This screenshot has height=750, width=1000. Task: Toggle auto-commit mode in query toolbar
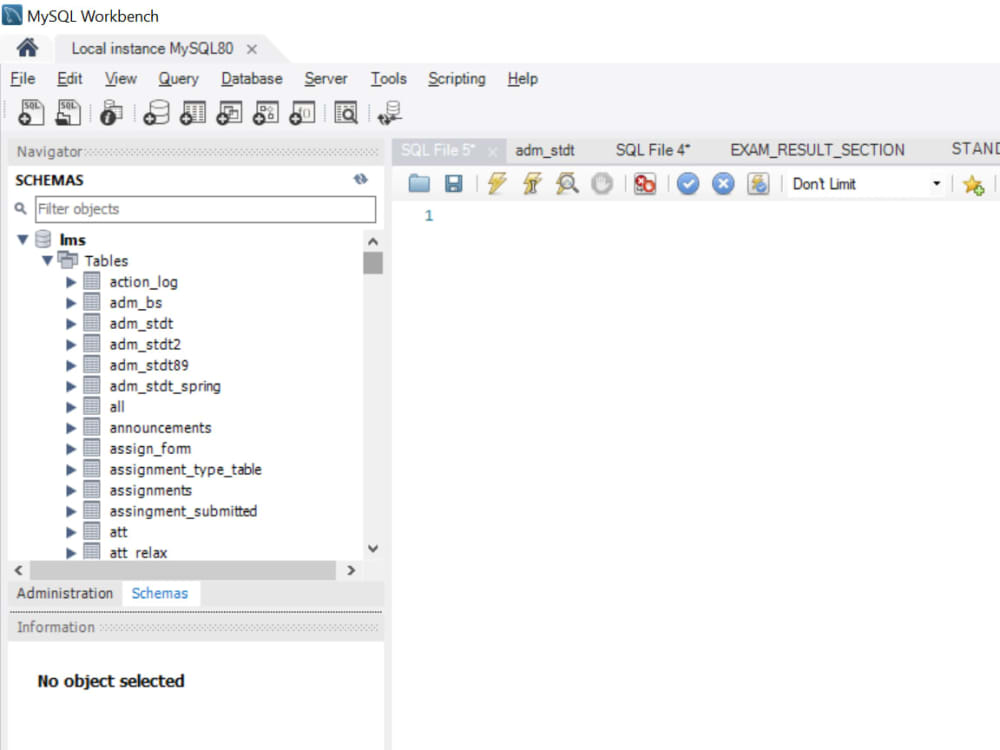click(x=758, y=183)
